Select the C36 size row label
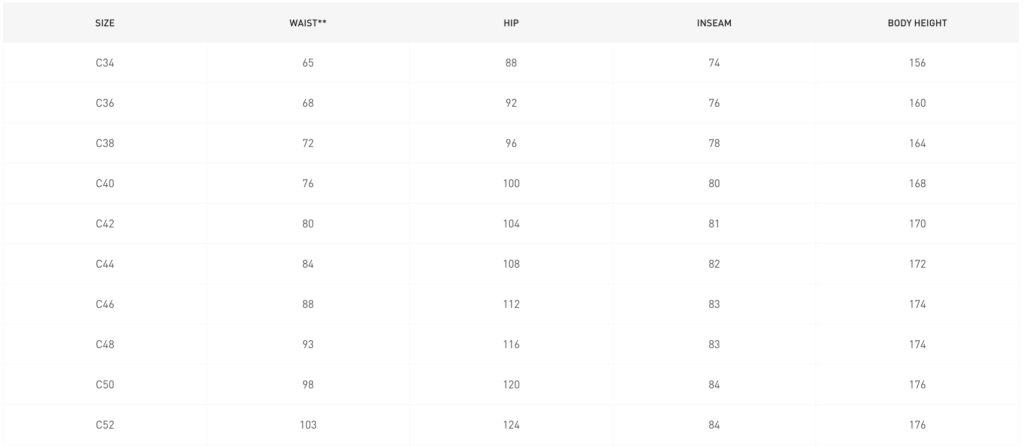The image size is (1024, 446). tap(104, 103)
